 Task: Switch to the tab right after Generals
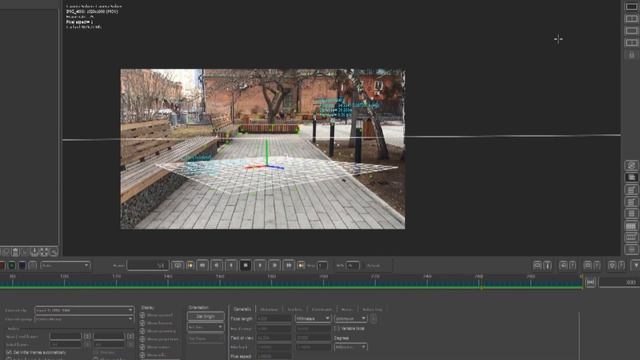point(269,309)
